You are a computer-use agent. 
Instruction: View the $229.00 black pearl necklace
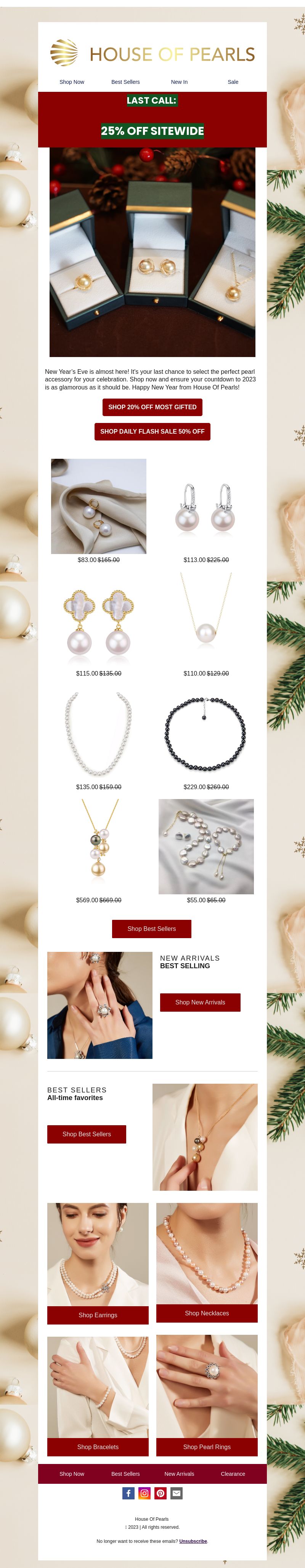pos(206,734)
